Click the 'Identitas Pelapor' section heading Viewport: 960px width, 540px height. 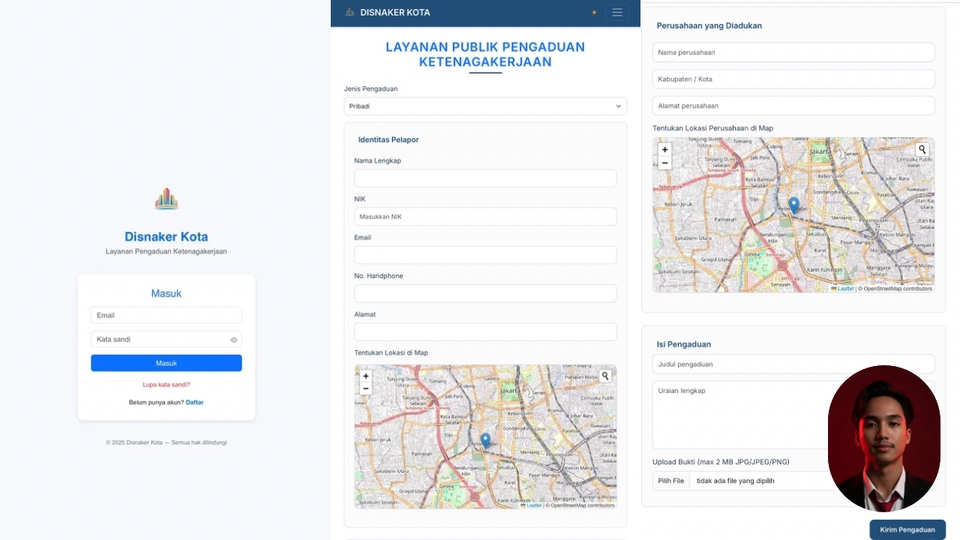[x=388, y=140]
